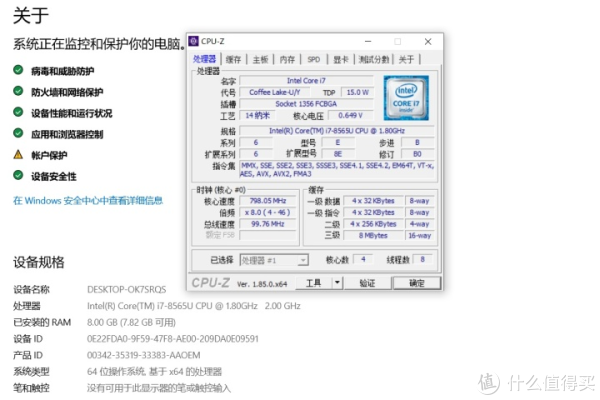Screen dimensions: 600x400
Task: Click the green check beside 病毒和威胁防护
Action: 18,70
